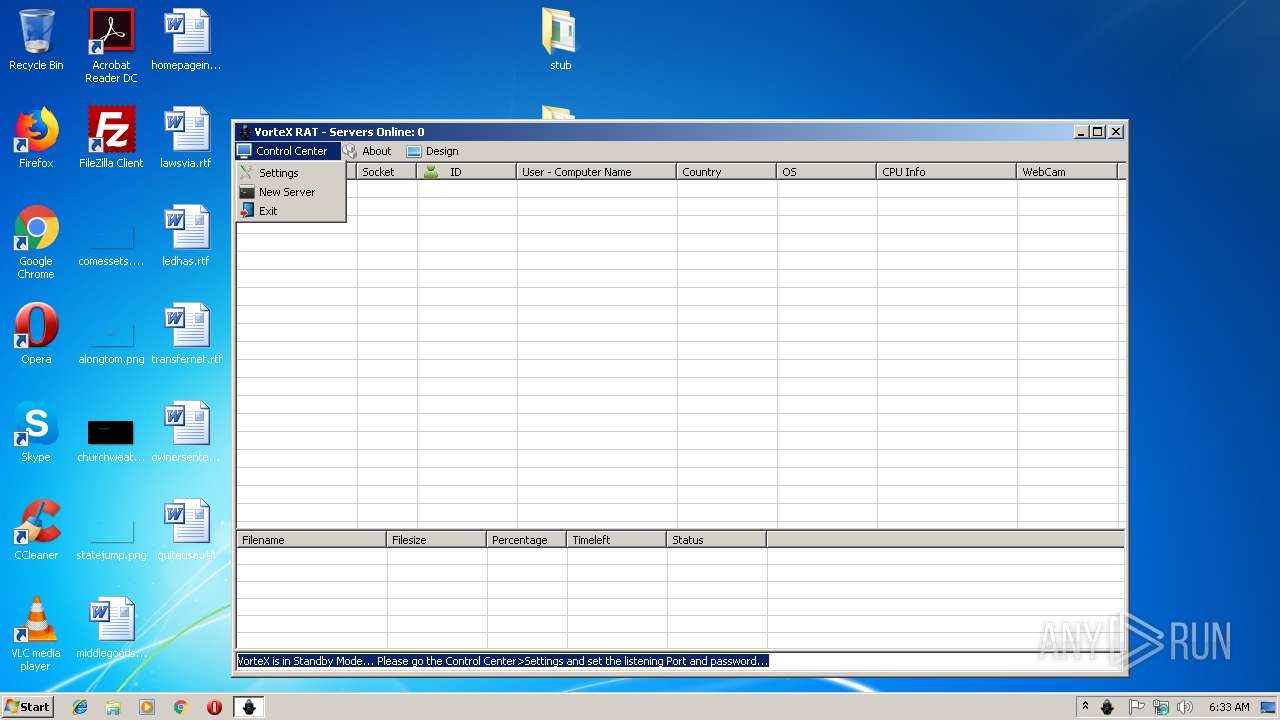Open the Design menu

[432, 151]
